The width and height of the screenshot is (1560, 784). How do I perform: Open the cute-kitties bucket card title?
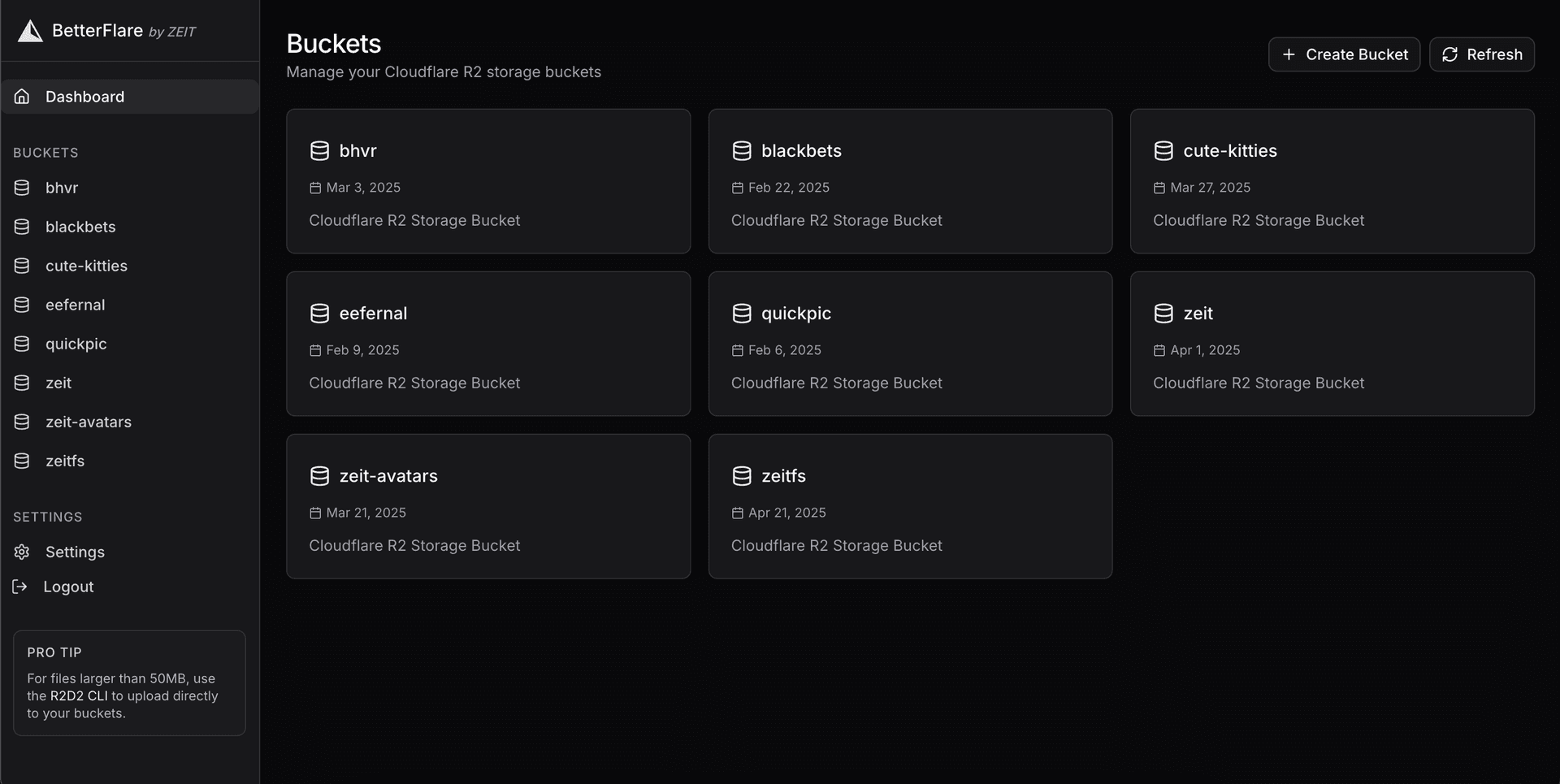click(1230, 151)
